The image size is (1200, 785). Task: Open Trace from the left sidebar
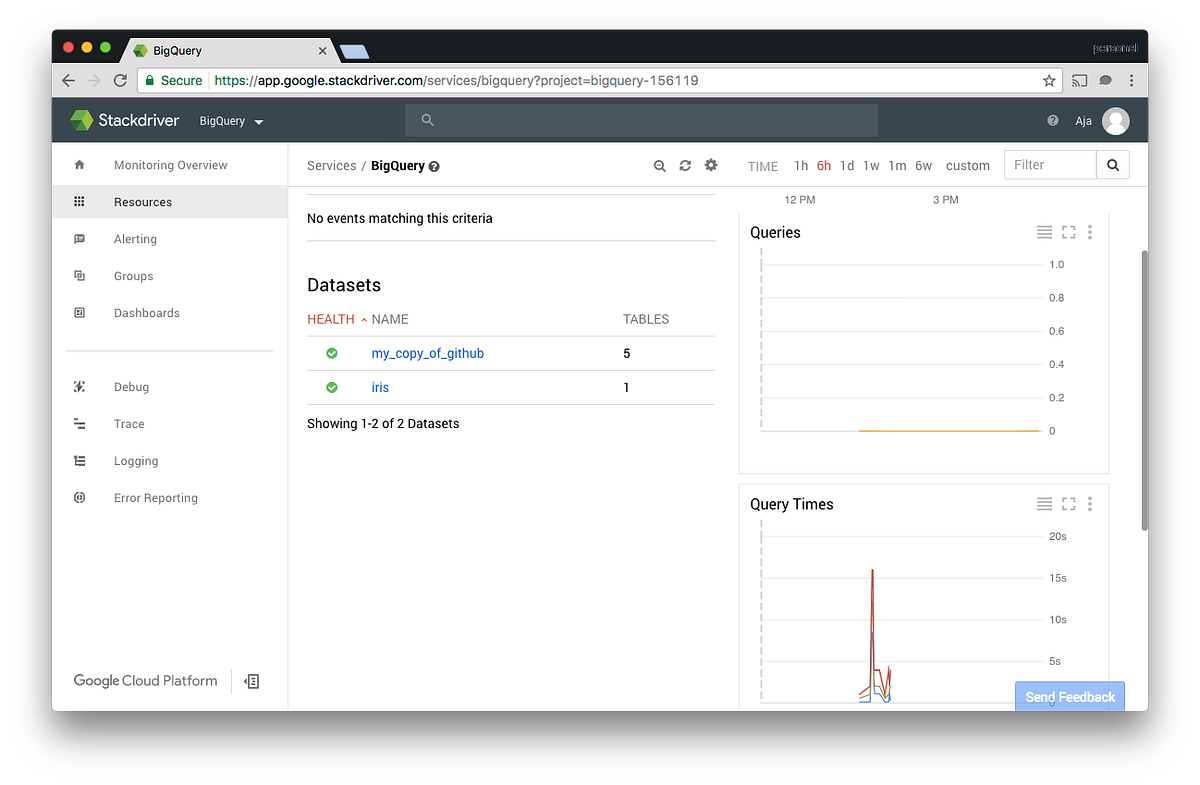tap(128, 423)
